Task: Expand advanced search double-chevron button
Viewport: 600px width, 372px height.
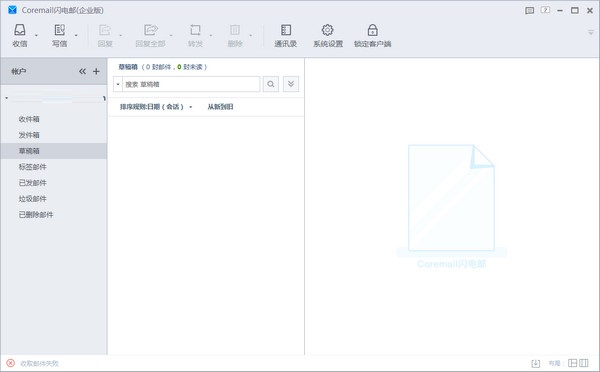Action: point(291,84)
